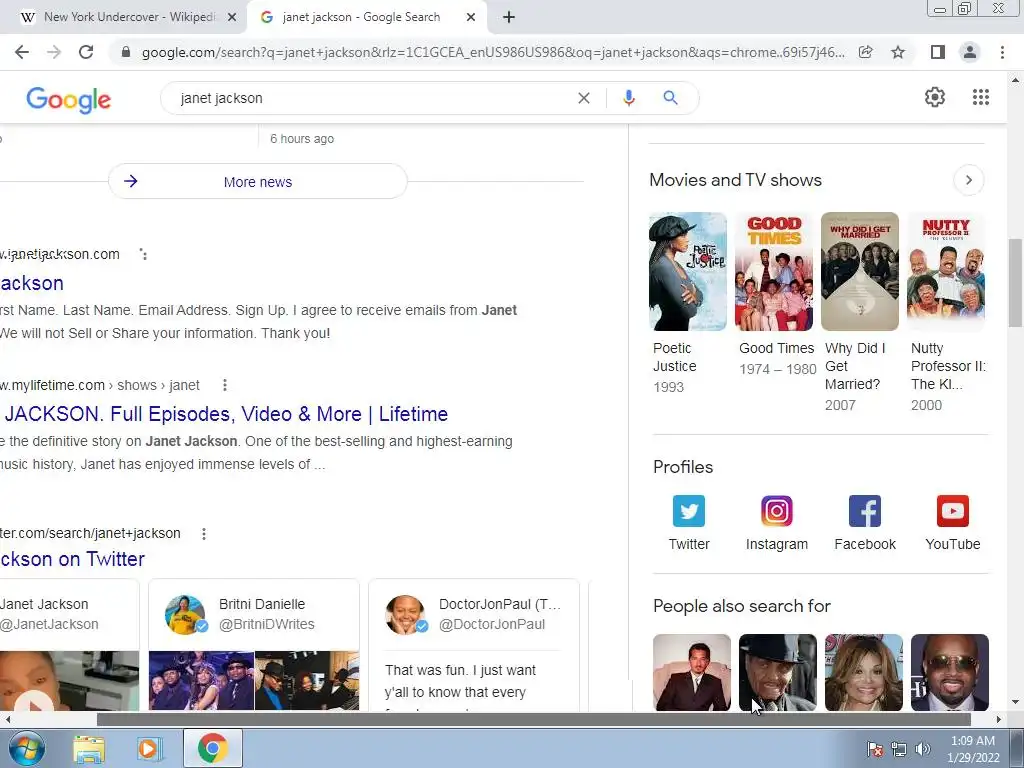The image size is (1024, 768).
Task: Open a new browser tab
Action: point(509,18)
